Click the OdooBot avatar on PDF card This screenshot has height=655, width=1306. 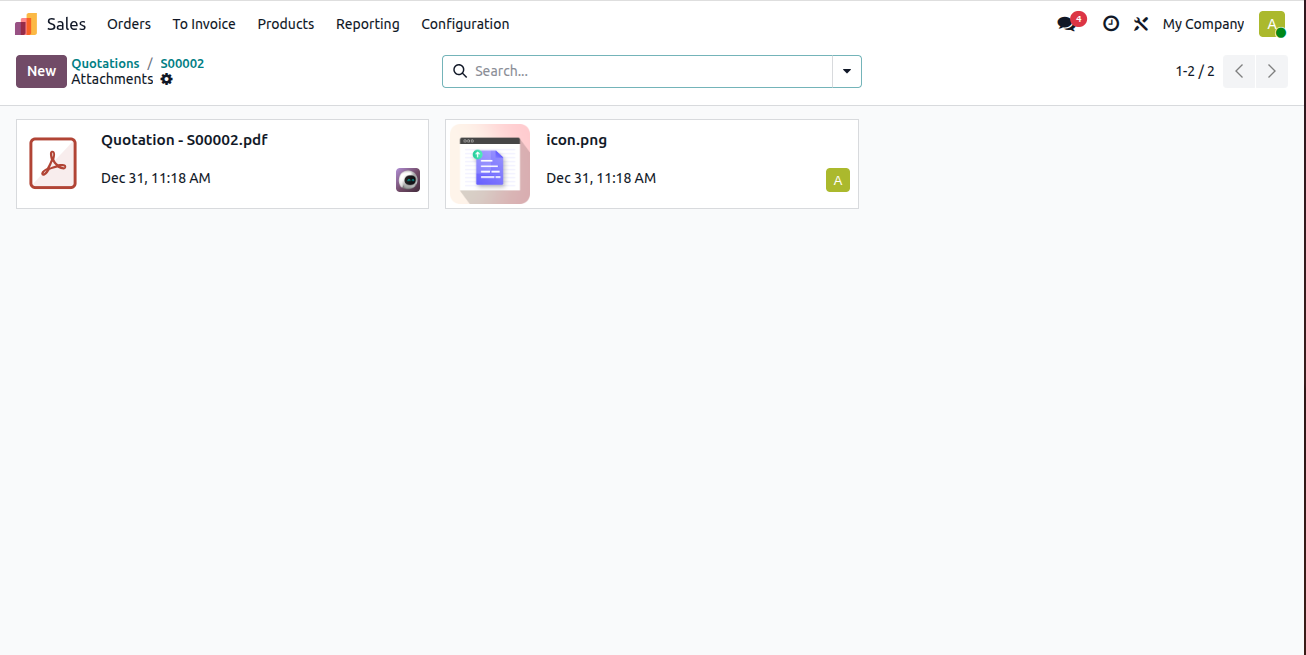[408, 180]
